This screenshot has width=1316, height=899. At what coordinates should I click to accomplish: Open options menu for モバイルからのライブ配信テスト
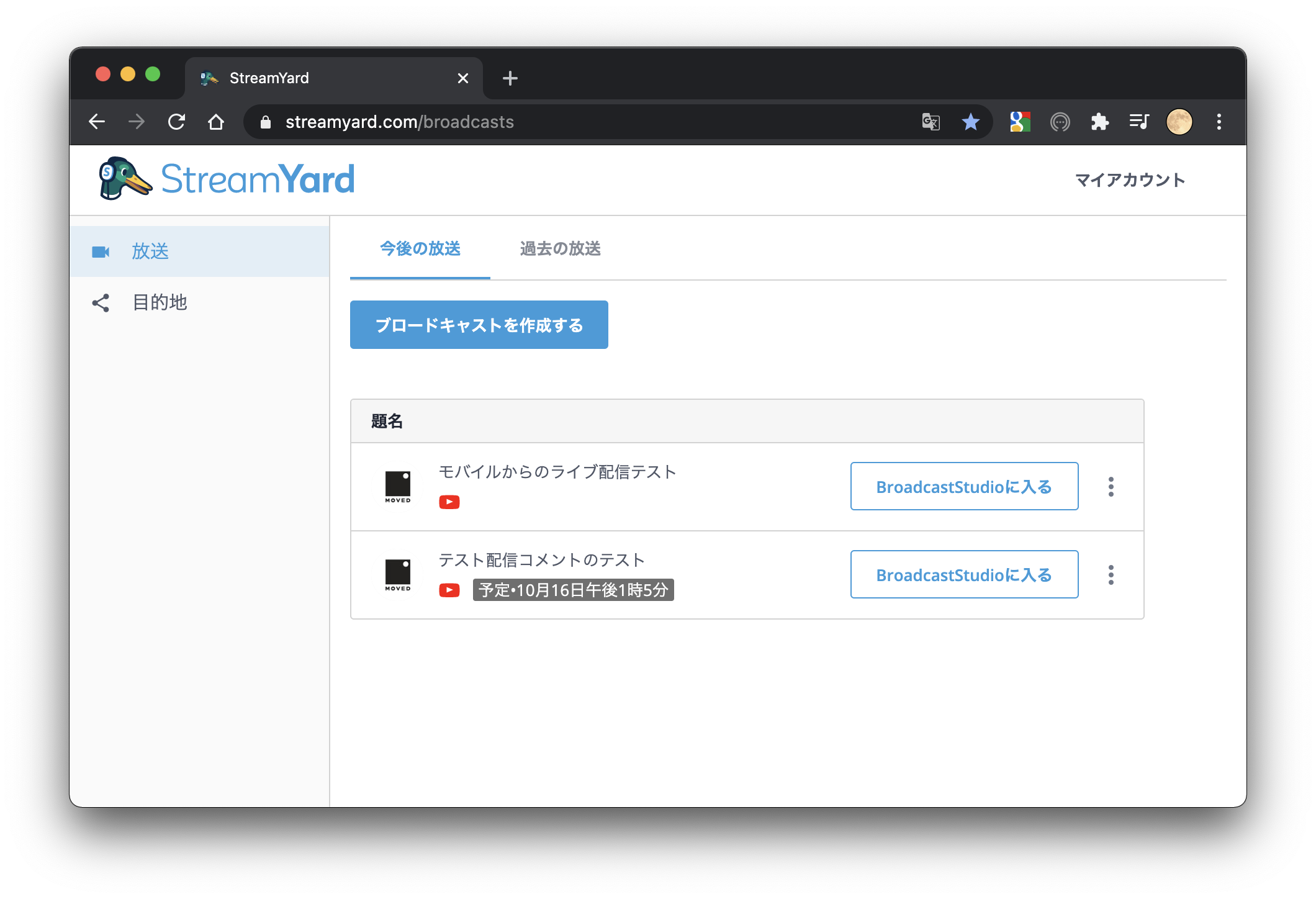coord(1111,487)
